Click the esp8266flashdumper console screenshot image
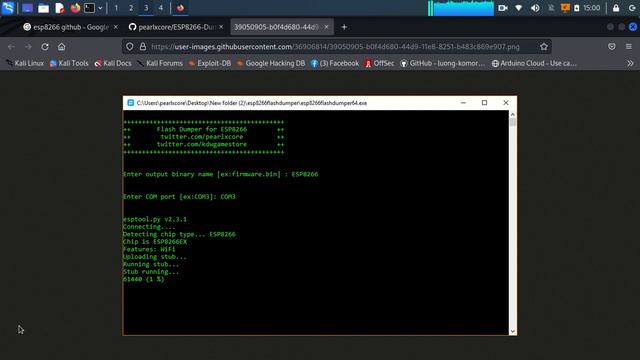The width and height of the screenshot is (640, 360). [x=320, y=216]
